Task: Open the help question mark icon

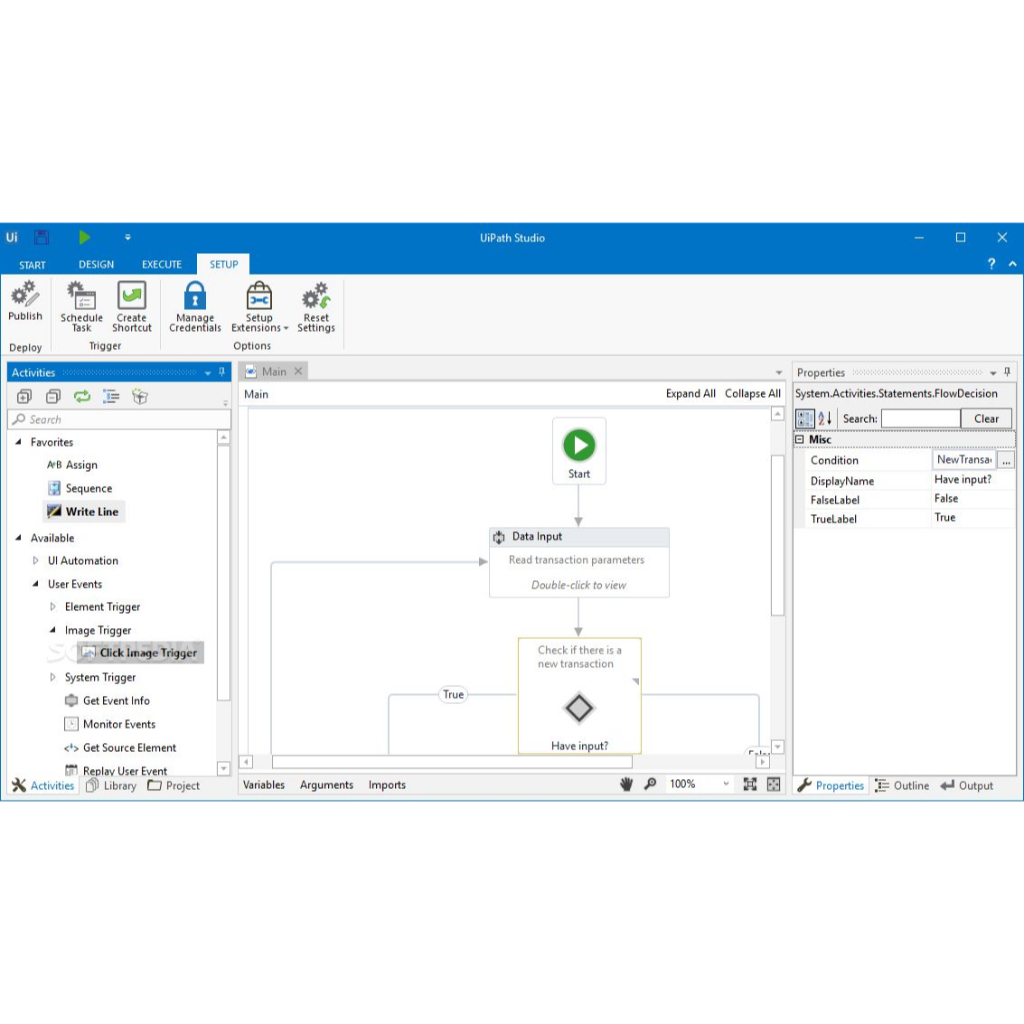Action: click(x=991, y=264)
